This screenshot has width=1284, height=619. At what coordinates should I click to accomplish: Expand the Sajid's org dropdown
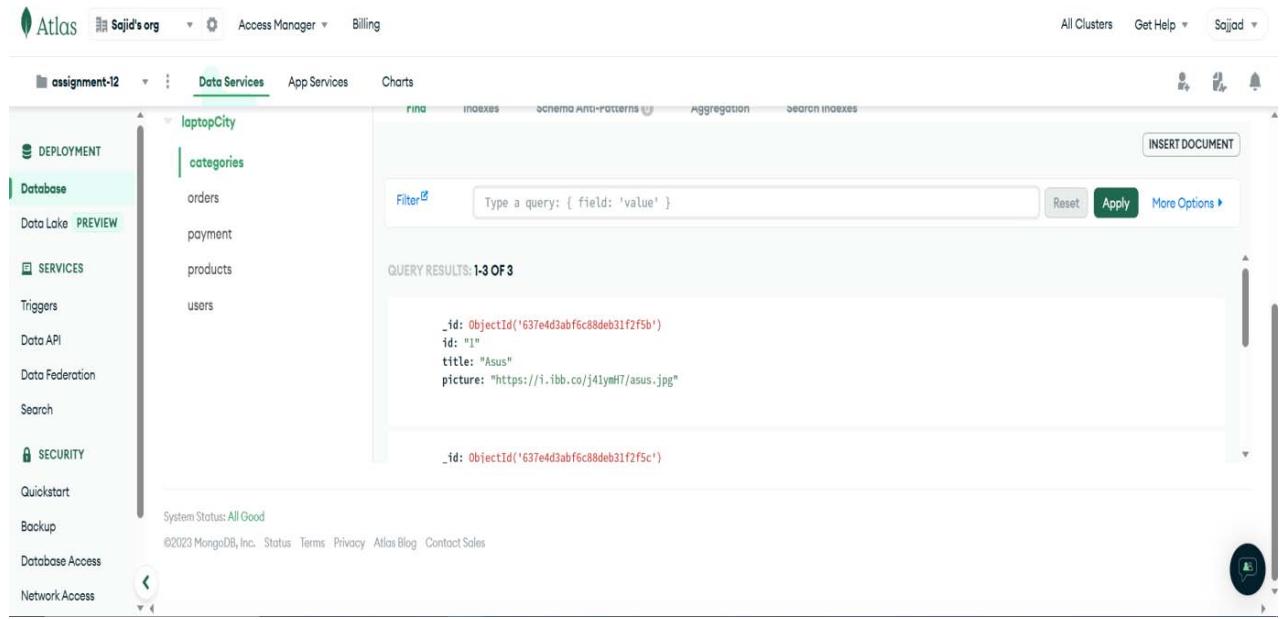pos(188,23)
